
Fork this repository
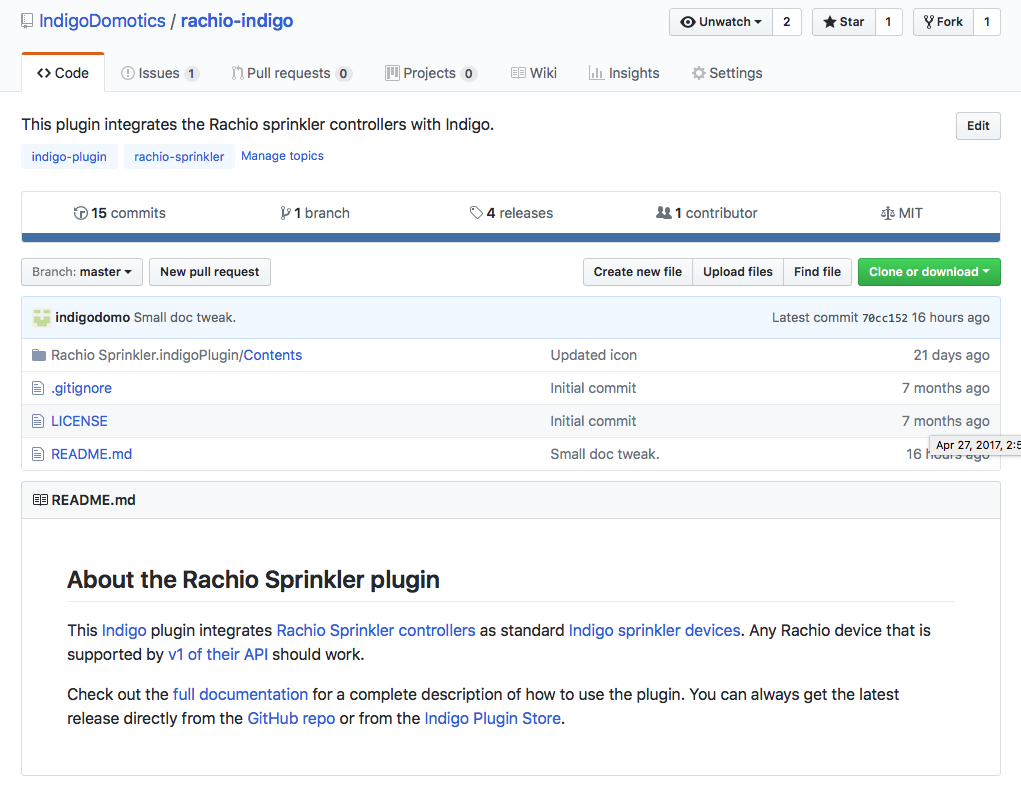(943, 22)
